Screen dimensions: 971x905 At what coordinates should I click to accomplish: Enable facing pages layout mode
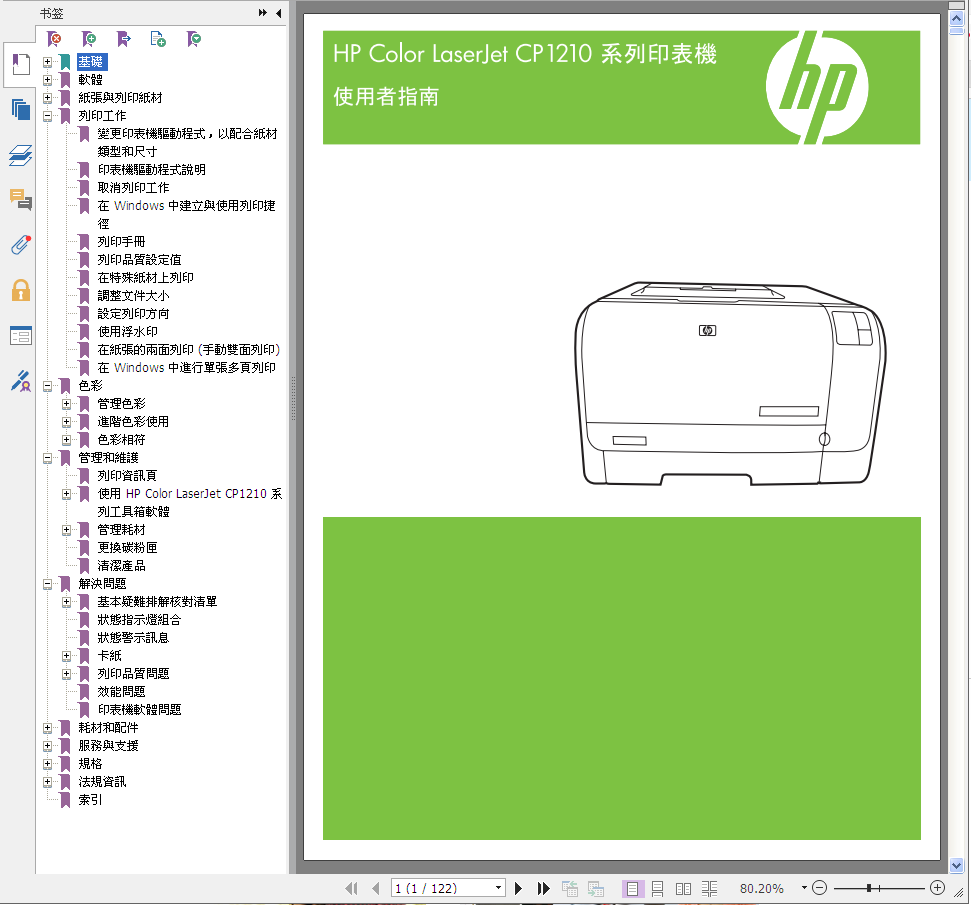click(x=684, y=889)
